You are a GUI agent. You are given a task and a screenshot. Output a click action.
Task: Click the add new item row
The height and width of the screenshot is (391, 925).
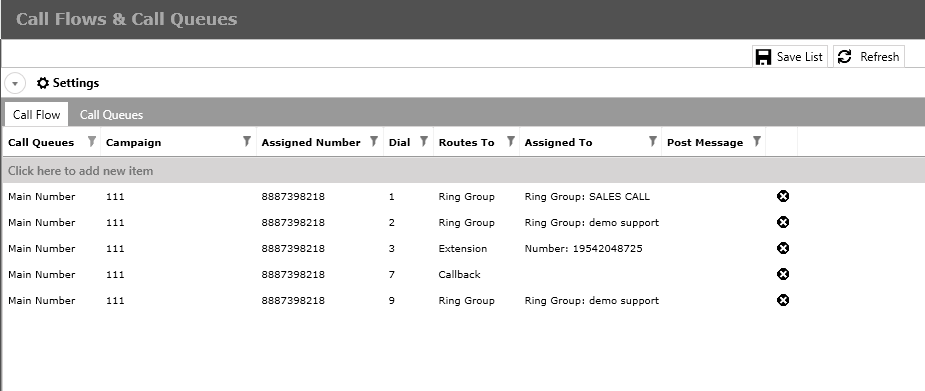[x=462, y=171]
